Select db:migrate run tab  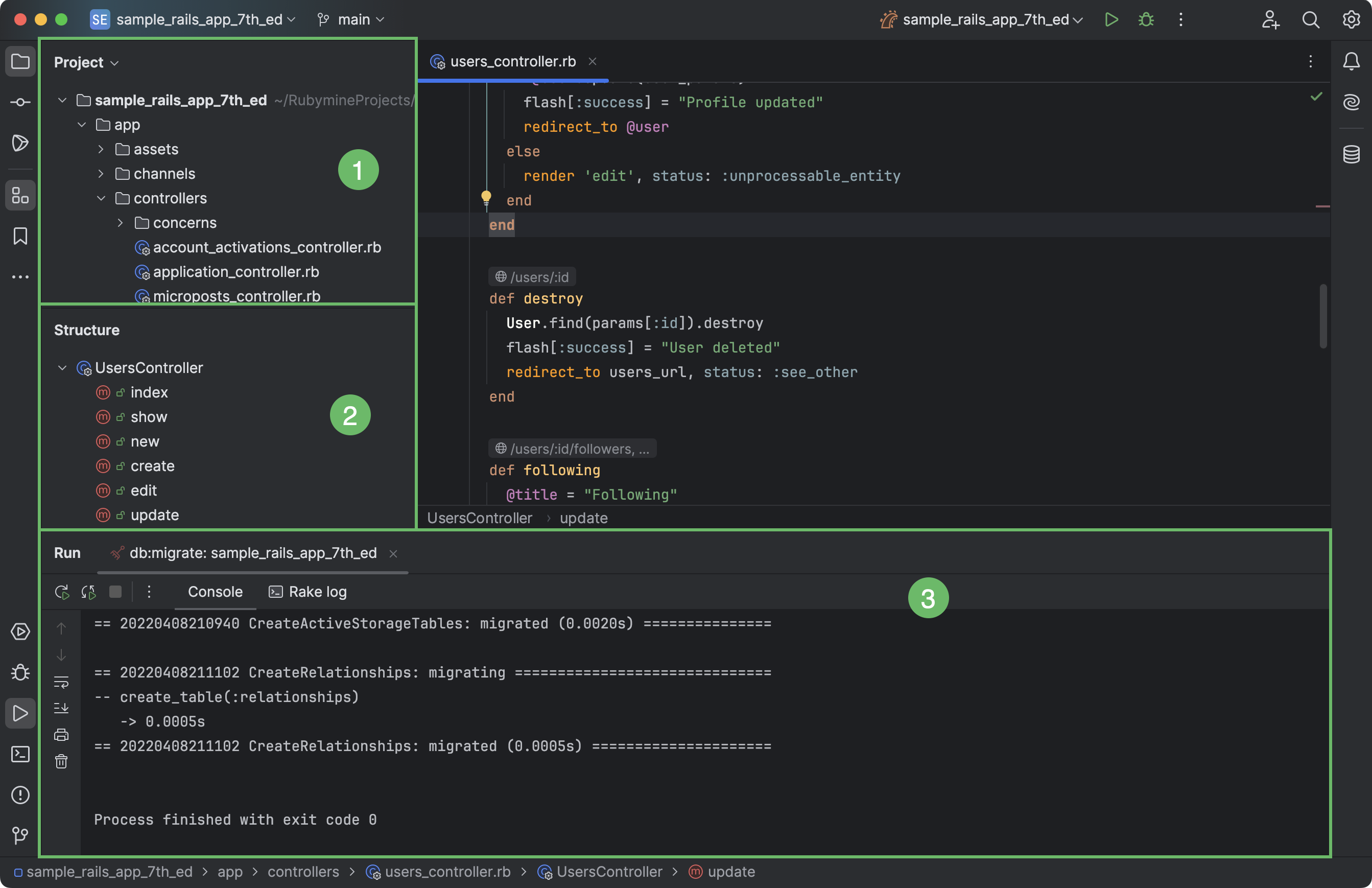click(x=252, y=553)
